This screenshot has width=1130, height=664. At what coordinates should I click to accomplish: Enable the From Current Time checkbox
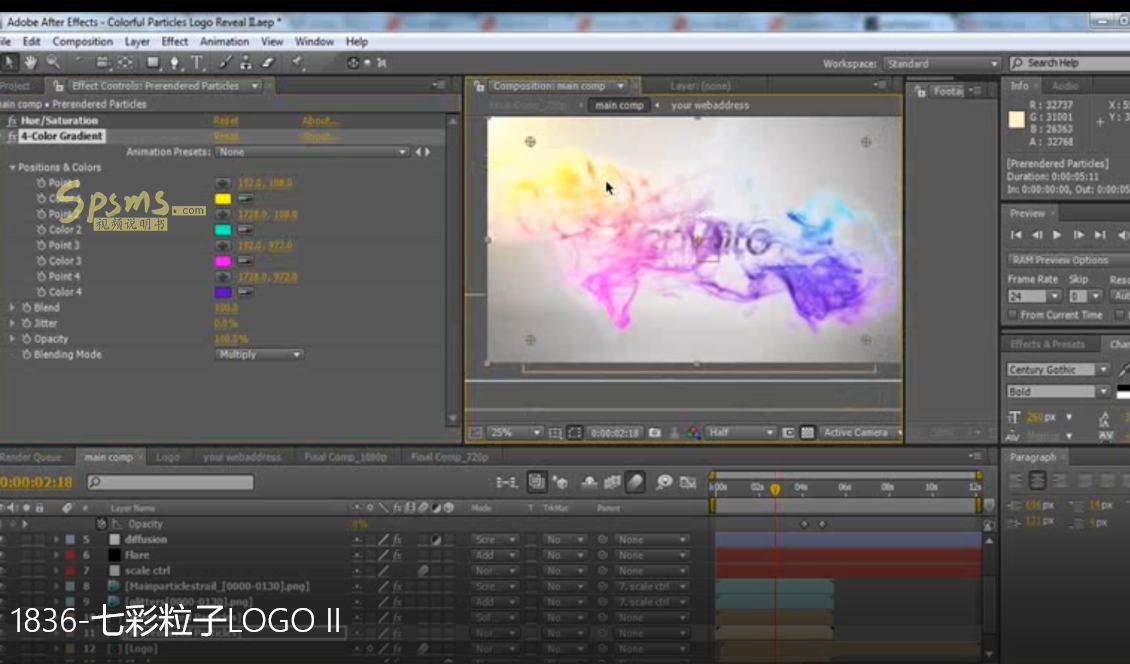tap(1013, 315)
